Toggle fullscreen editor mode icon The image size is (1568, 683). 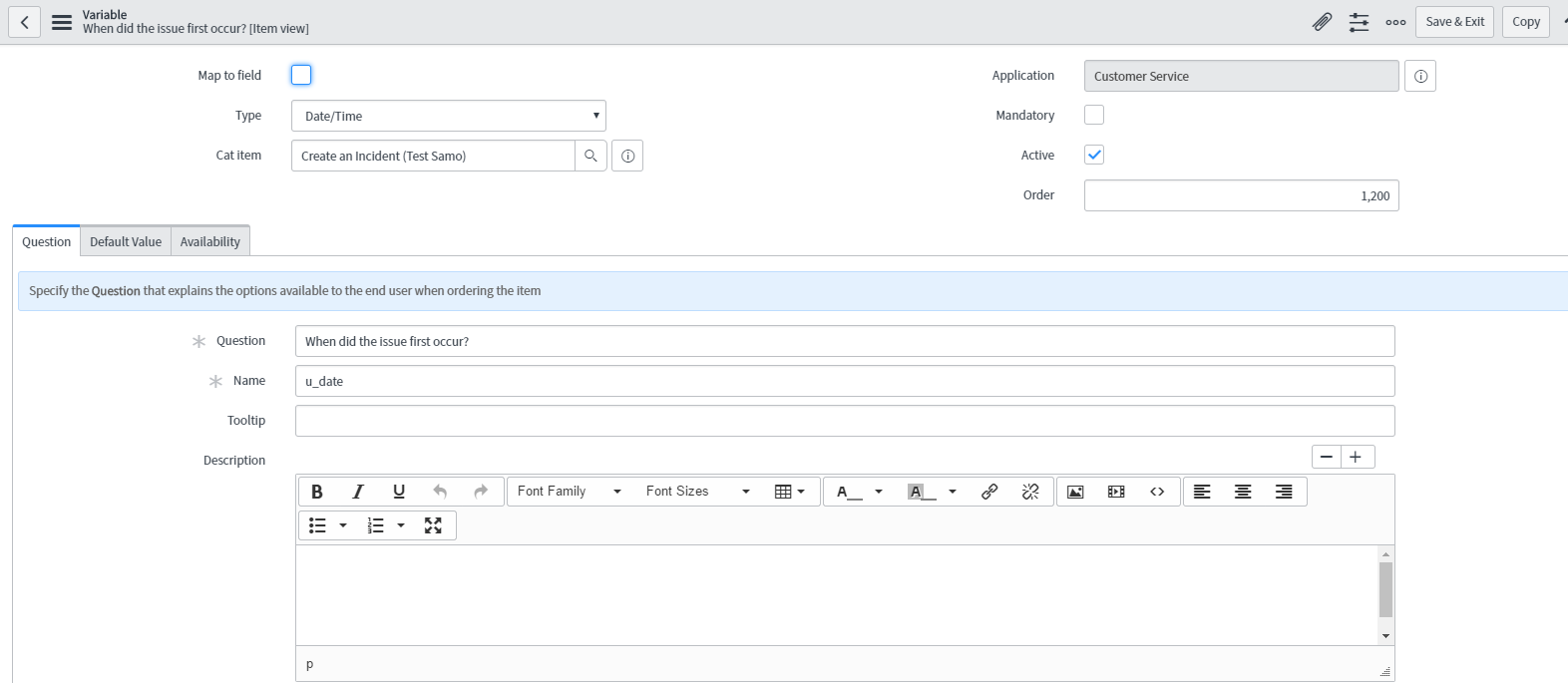pos(433,525)
